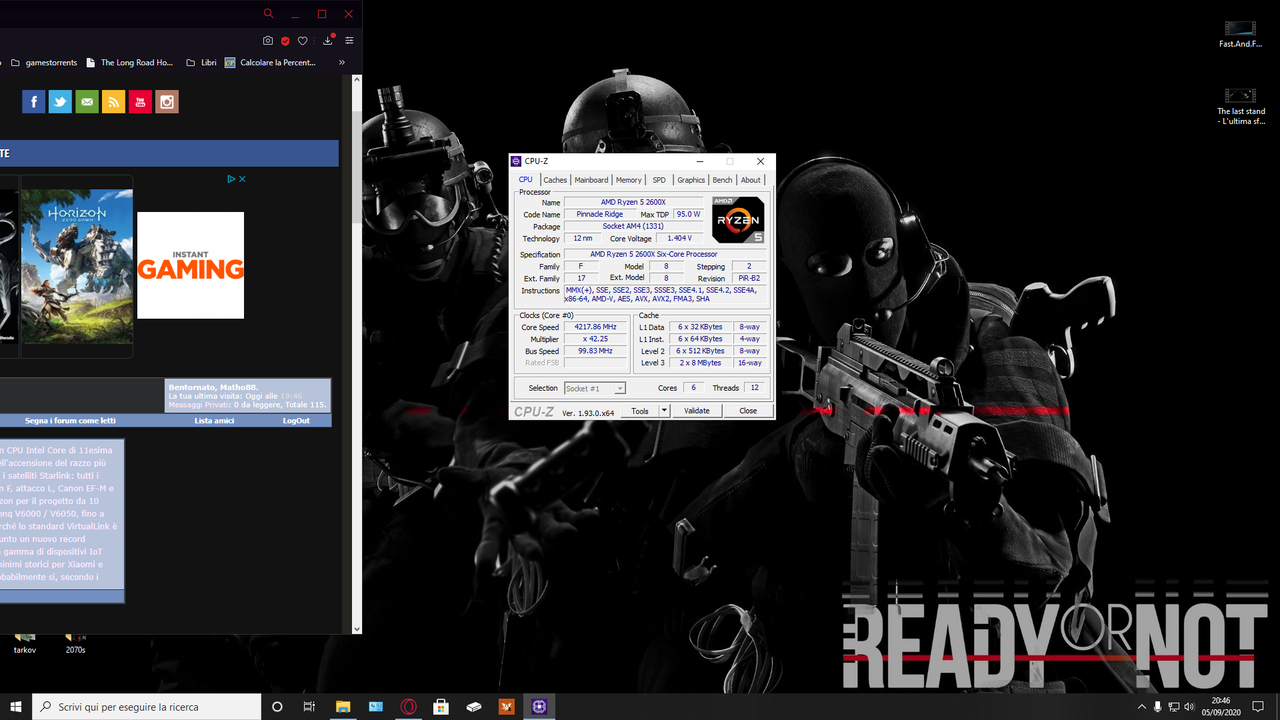Open the Horizon Zero Dawn ad thumbnail
This screenshot has width=1280, height=720.
click(77, 266)
